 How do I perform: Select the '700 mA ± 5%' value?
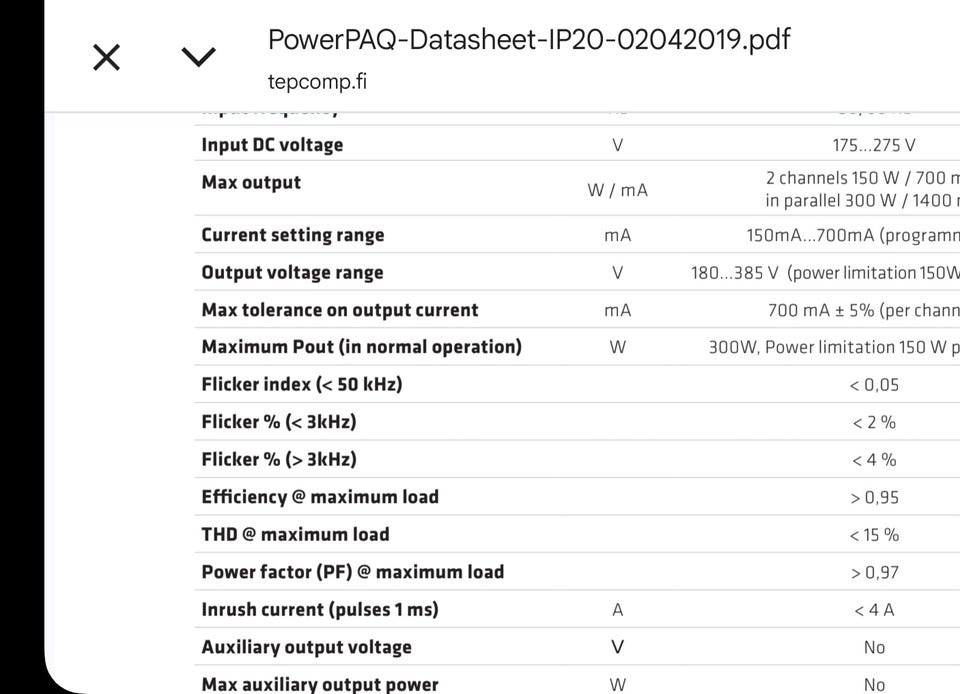tap(821, 310)
